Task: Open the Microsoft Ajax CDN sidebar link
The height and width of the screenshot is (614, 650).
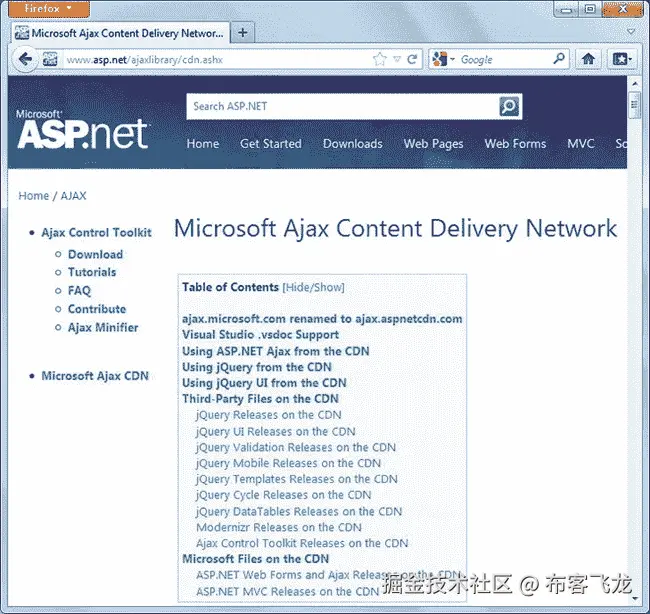Action: click(95, 376)
